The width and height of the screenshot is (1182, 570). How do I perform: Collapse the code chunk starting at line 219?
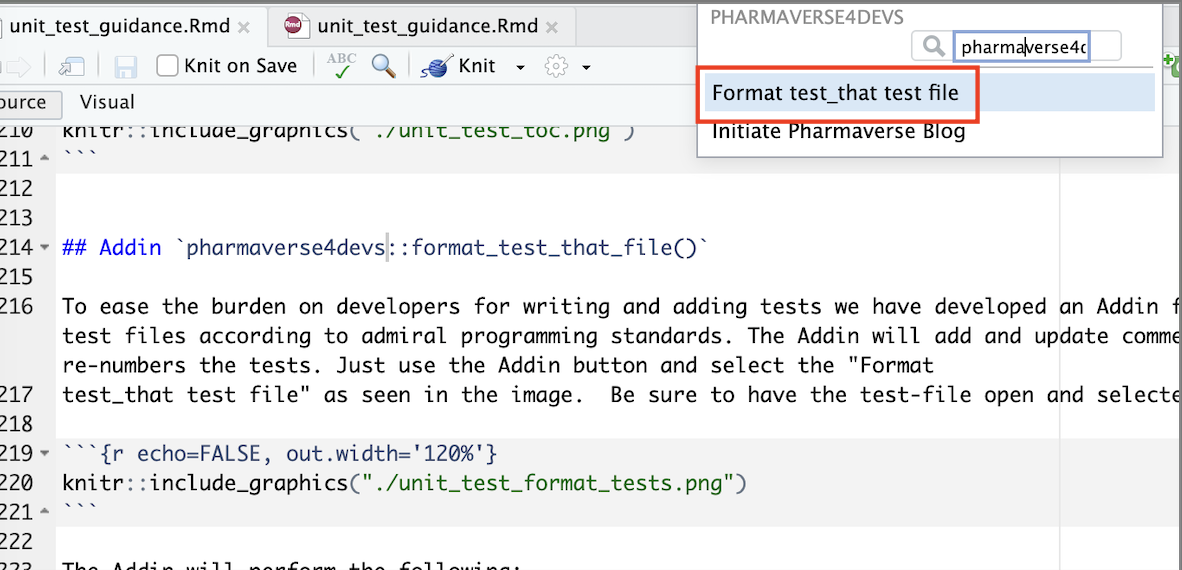(x=44, y=455)
